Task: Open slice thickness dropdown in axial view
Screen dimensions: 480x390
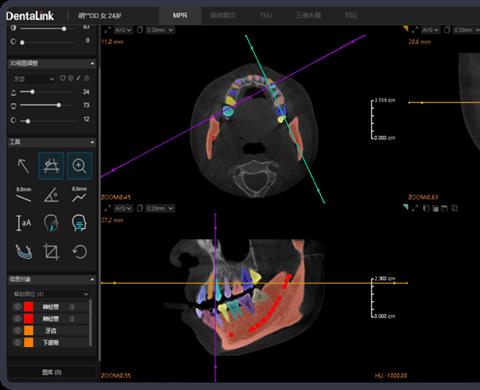Action: point(160,30)
